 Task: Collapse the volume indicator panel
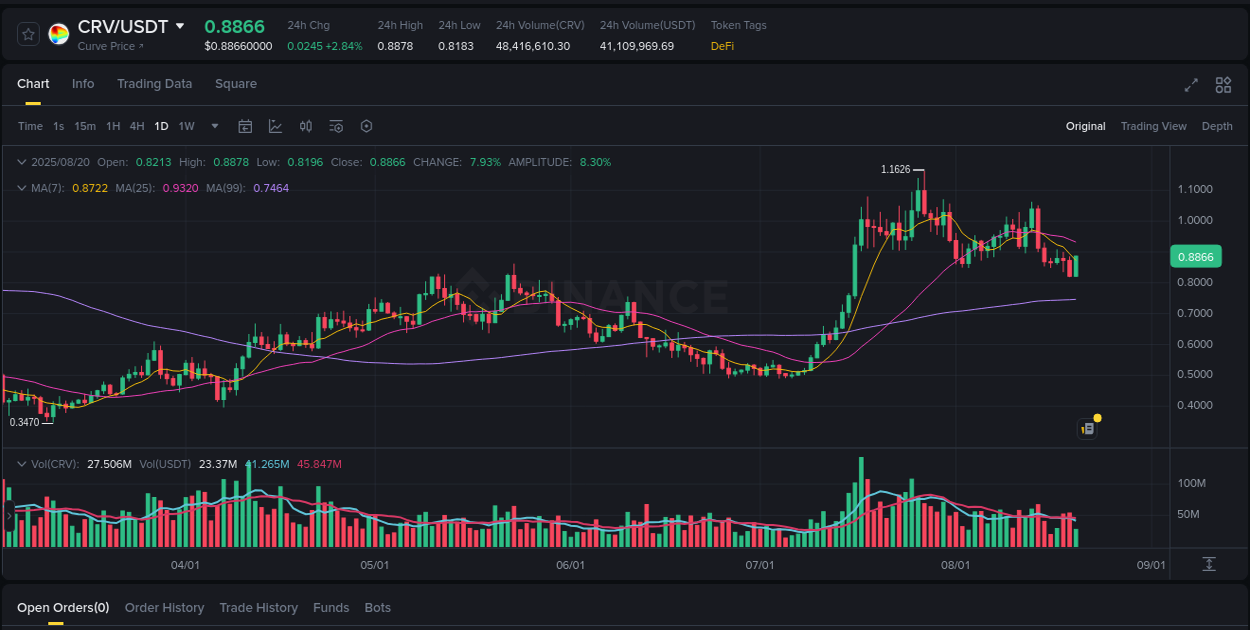click(22, 463)
